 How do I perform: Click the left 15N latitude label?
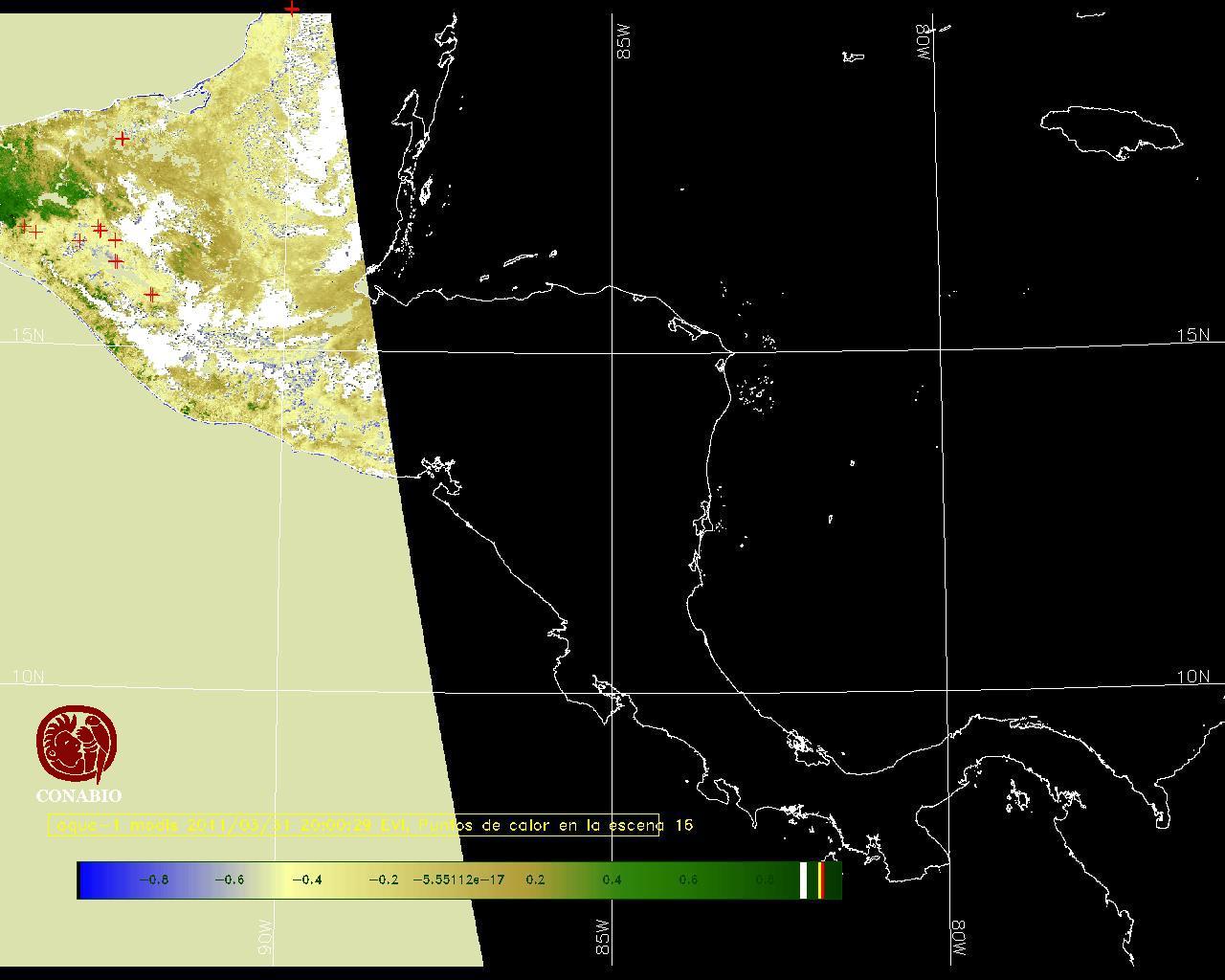pyautogui.click(x=28, y=336)
